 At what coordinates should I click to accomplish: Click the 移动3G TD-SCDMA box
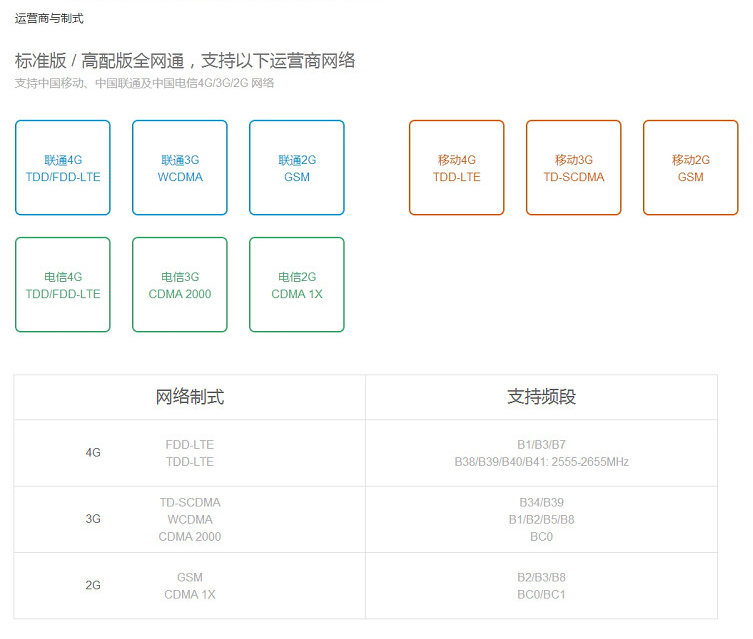pyautogui.click(x=574, y=168)
